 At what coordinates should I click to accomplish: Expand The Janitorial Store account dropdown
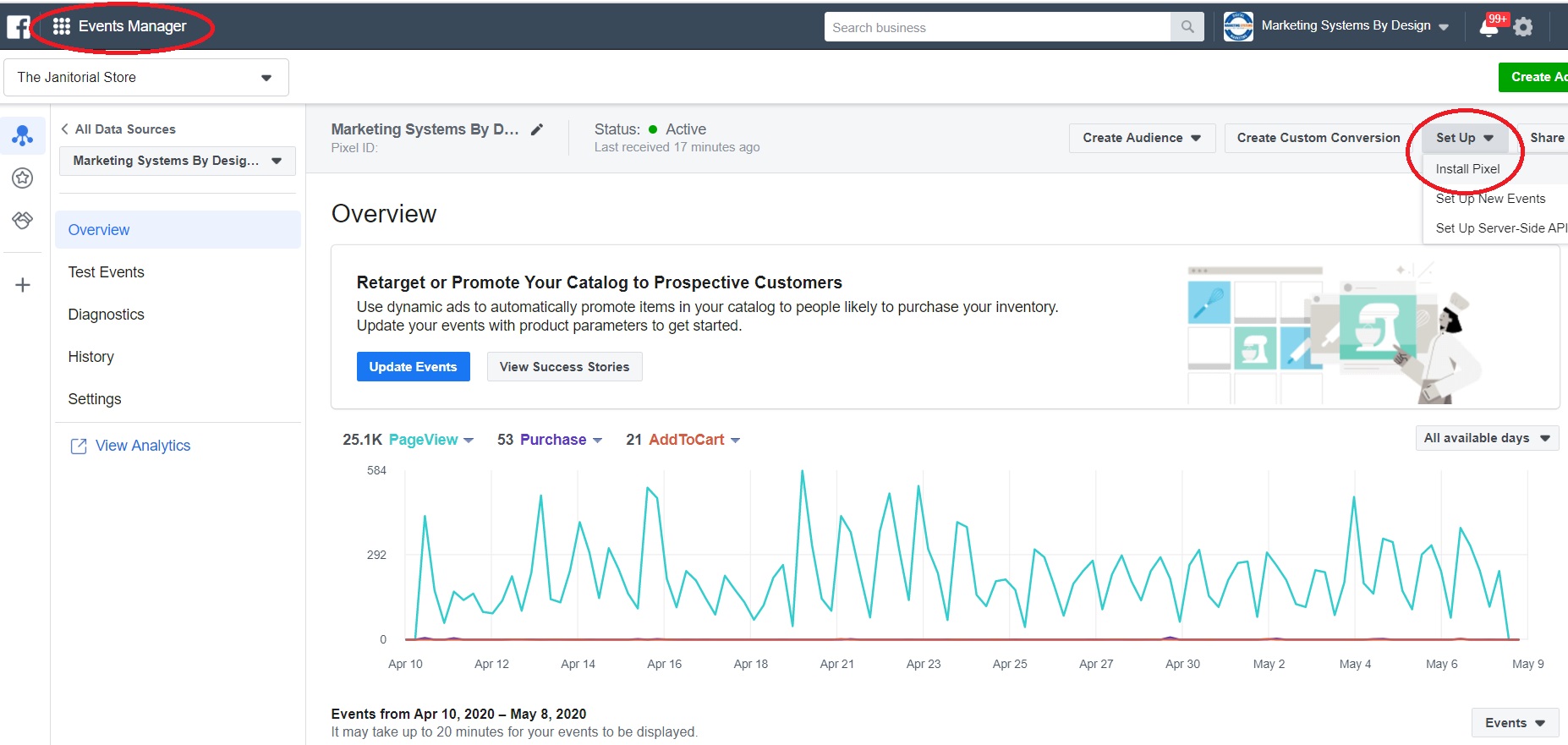point(146,77)
